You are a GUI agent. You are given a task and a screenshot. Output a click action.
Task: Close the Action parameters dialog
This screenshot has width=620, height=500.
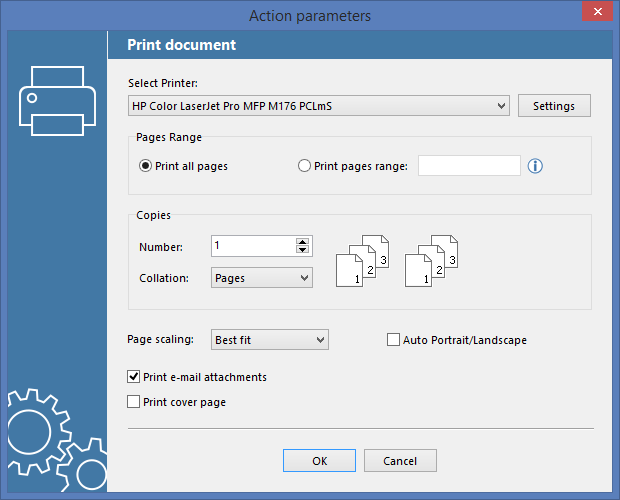click(x=597, y=11)
